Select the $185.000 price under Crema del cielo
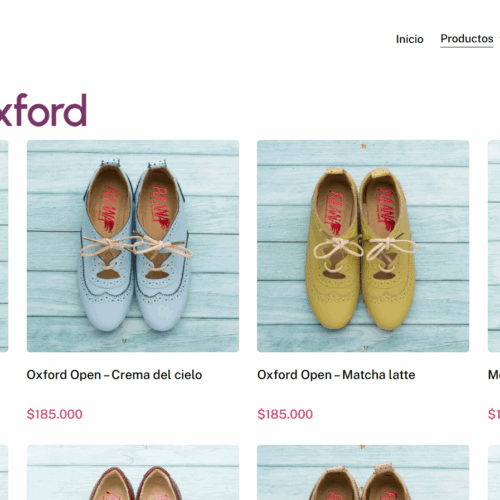The width and height of the screenshot is (500, 500). 55,414
